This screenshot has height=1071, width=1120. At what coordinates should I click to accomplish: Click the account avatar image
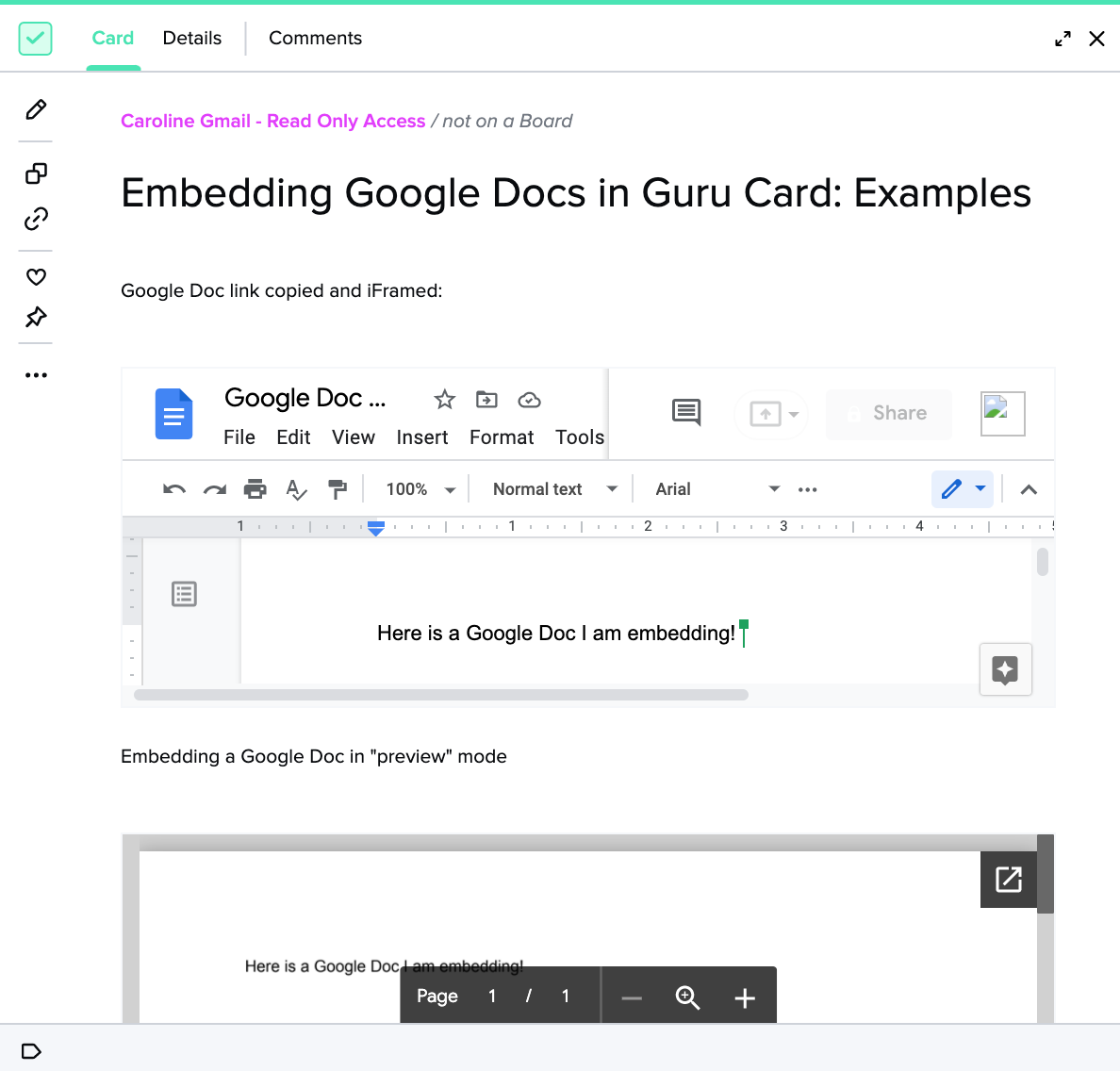click(x=1003, y=414)
